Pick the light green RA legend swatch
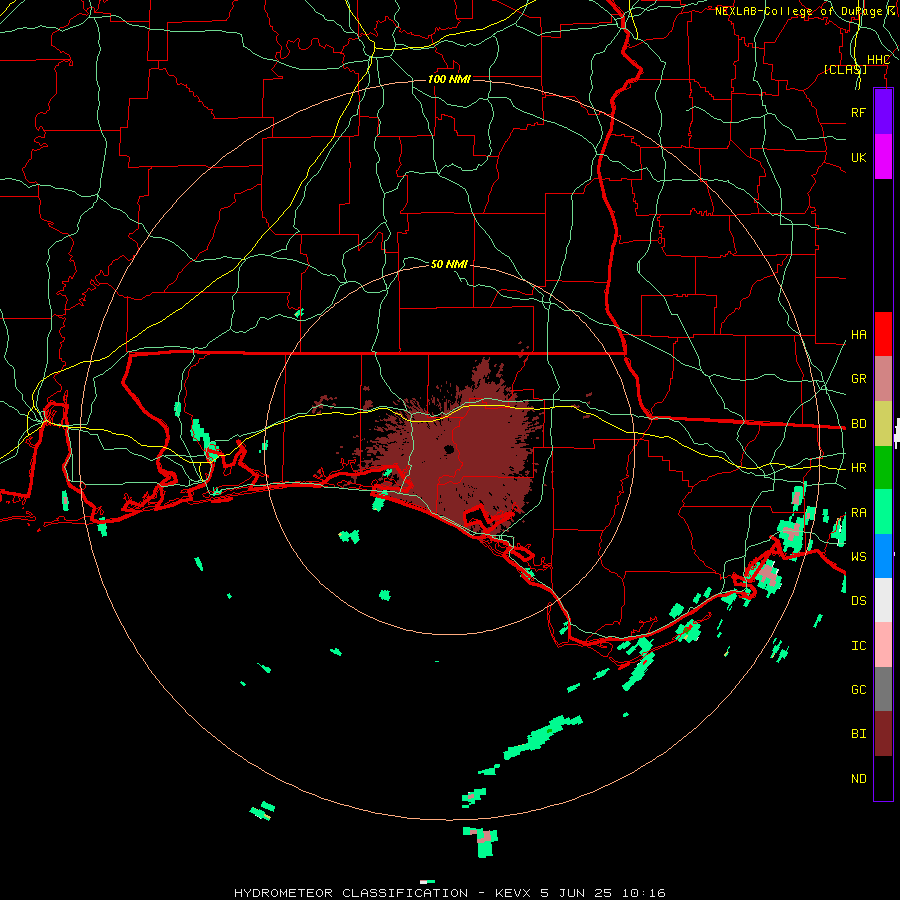The width and height of the screenshot is (900, 900). tap(883, 512)
